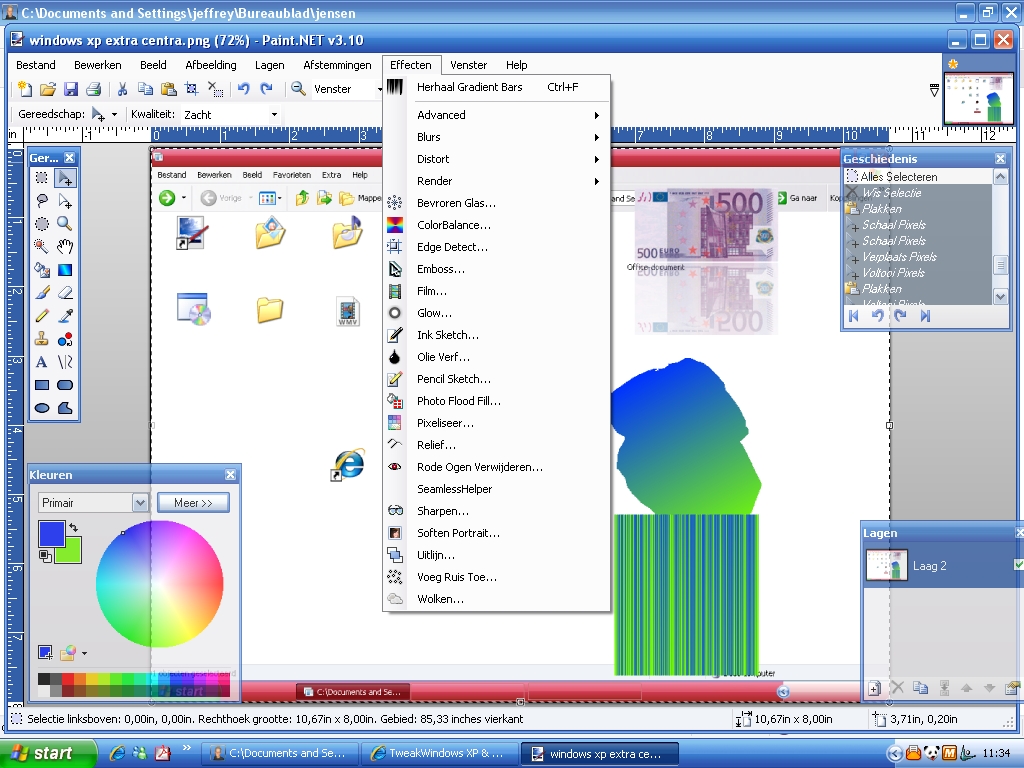Click the Zoom Out magnifier in toolbar
The image size is (1024, 768).
[x=298, y=89]
